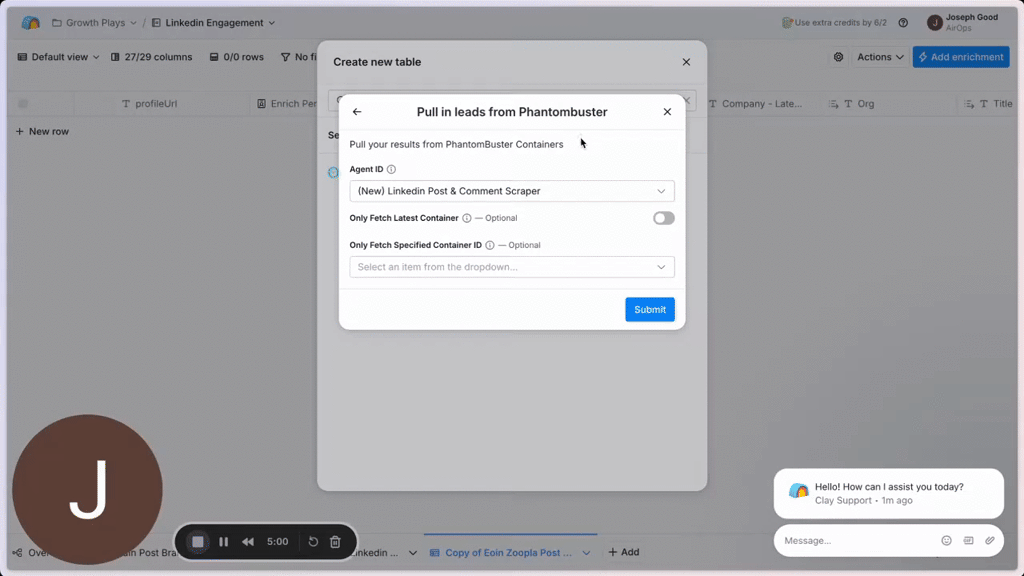This screenshot has height=576, width=1024.
Task: Open table settings gear icon
Action: tap(839, 57)
